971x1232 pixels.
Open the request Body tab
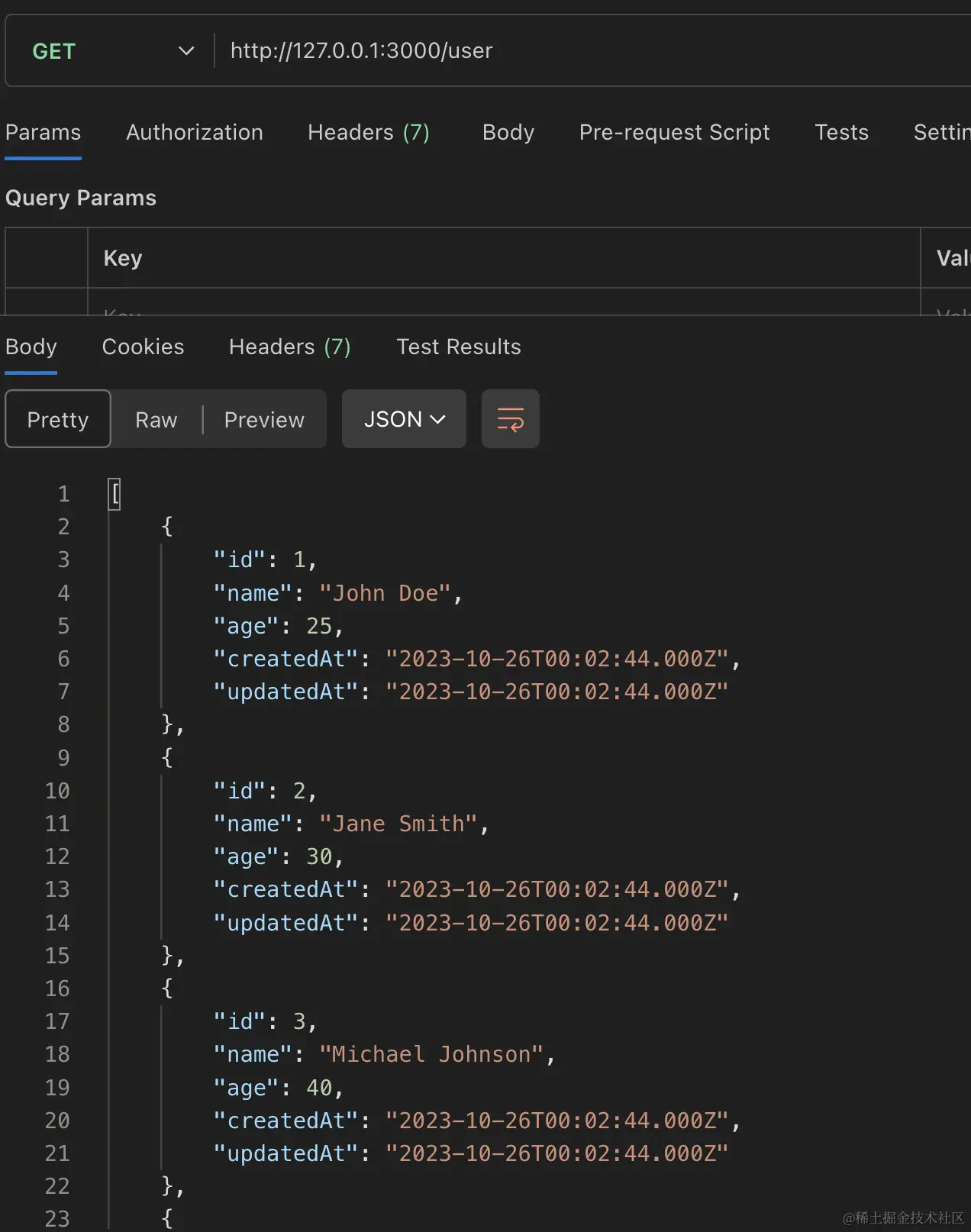508,132
